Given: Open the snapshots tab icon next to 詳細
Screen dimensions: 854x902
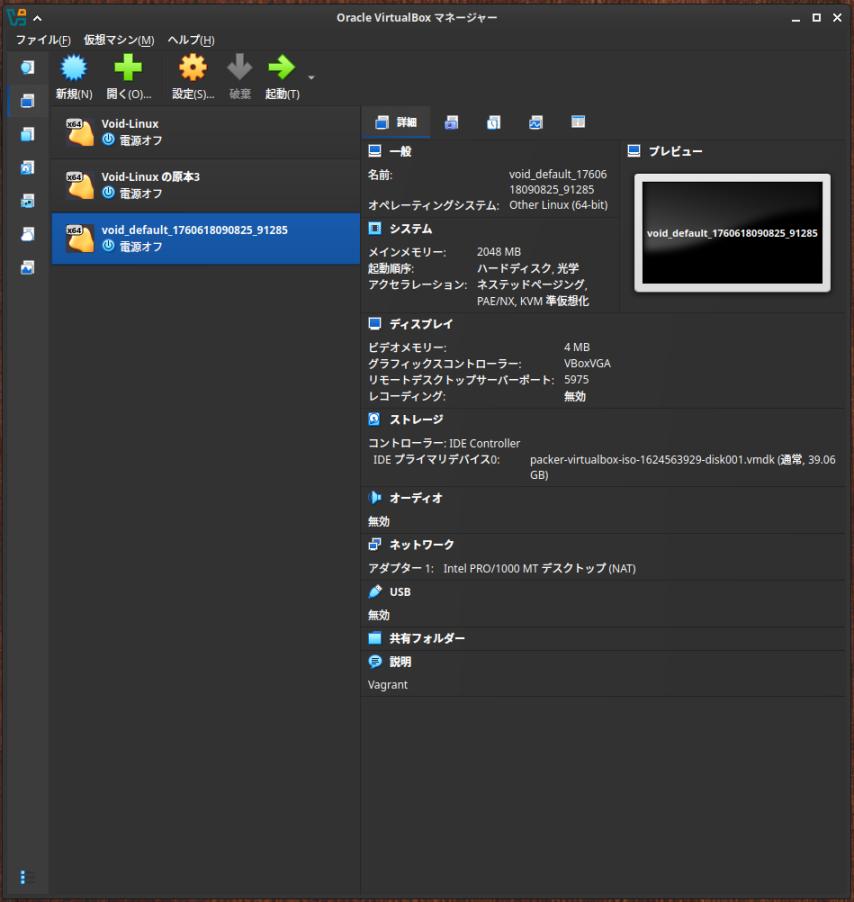Looking at the screenshot, I should (451, 122).
